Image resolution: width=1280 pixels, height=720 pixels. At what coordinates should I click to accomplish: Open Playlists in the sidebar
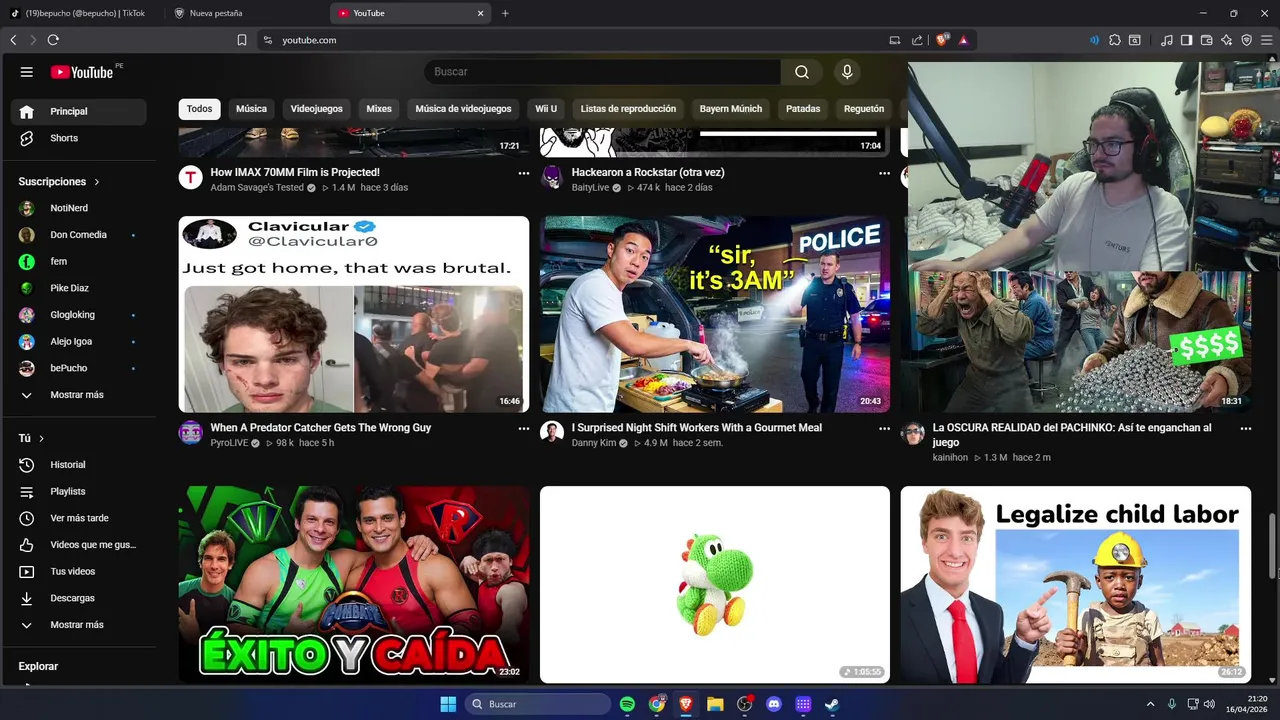(78, 491)
